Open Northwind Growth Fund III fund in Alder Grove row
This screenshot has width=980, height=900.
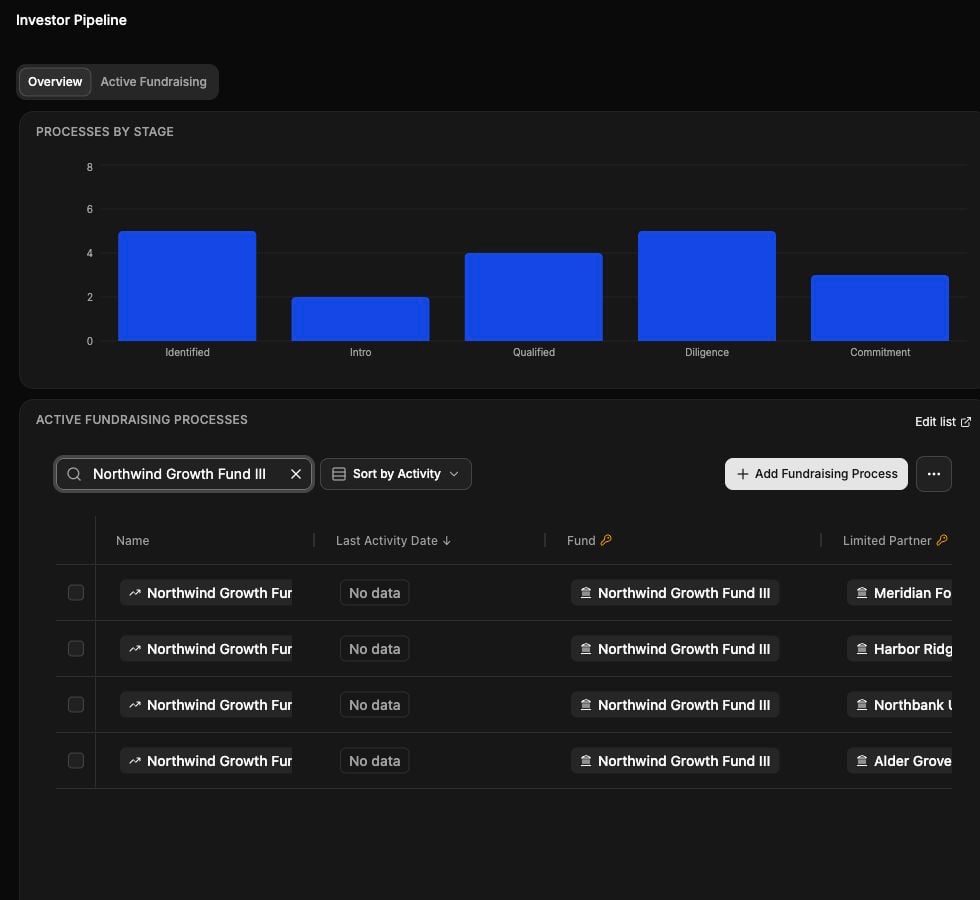coord(675,761)
